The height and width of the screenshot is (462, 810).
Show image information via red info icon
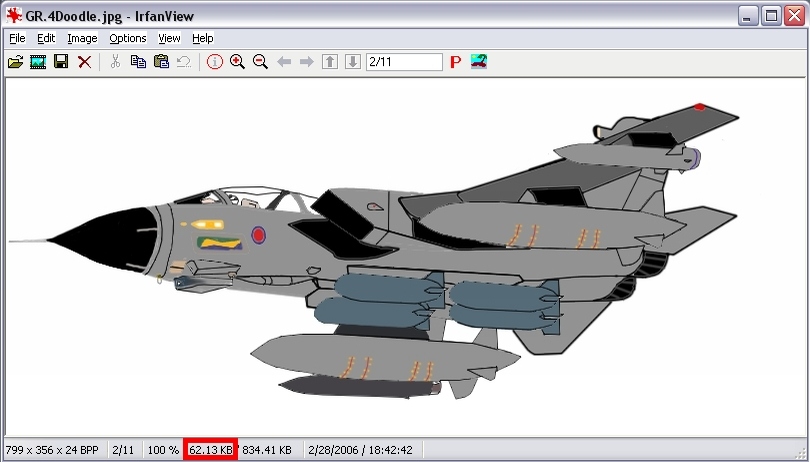click(x=215, y=62)
